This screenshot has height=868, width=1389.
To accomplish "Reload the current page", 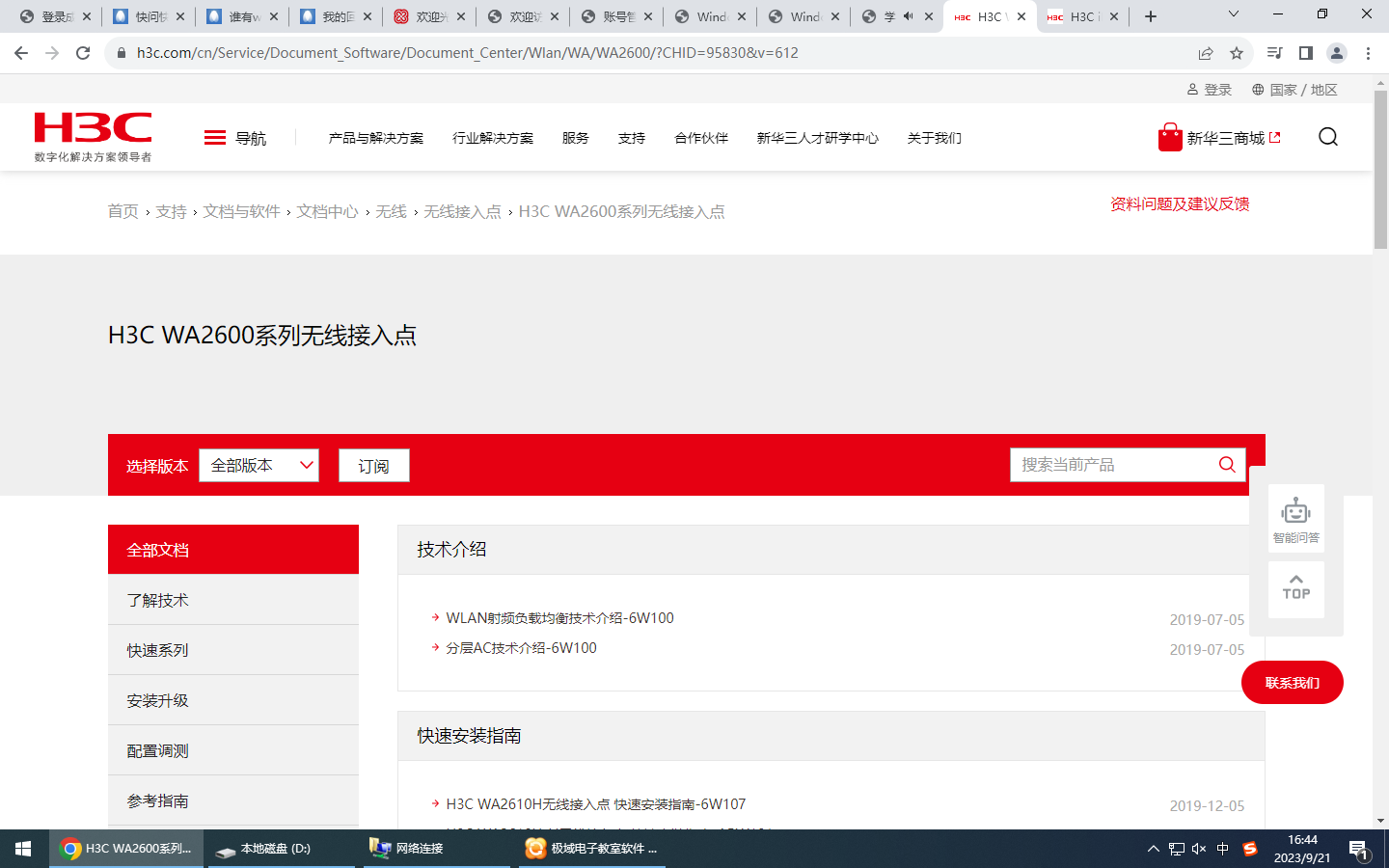I will (83, 53).
